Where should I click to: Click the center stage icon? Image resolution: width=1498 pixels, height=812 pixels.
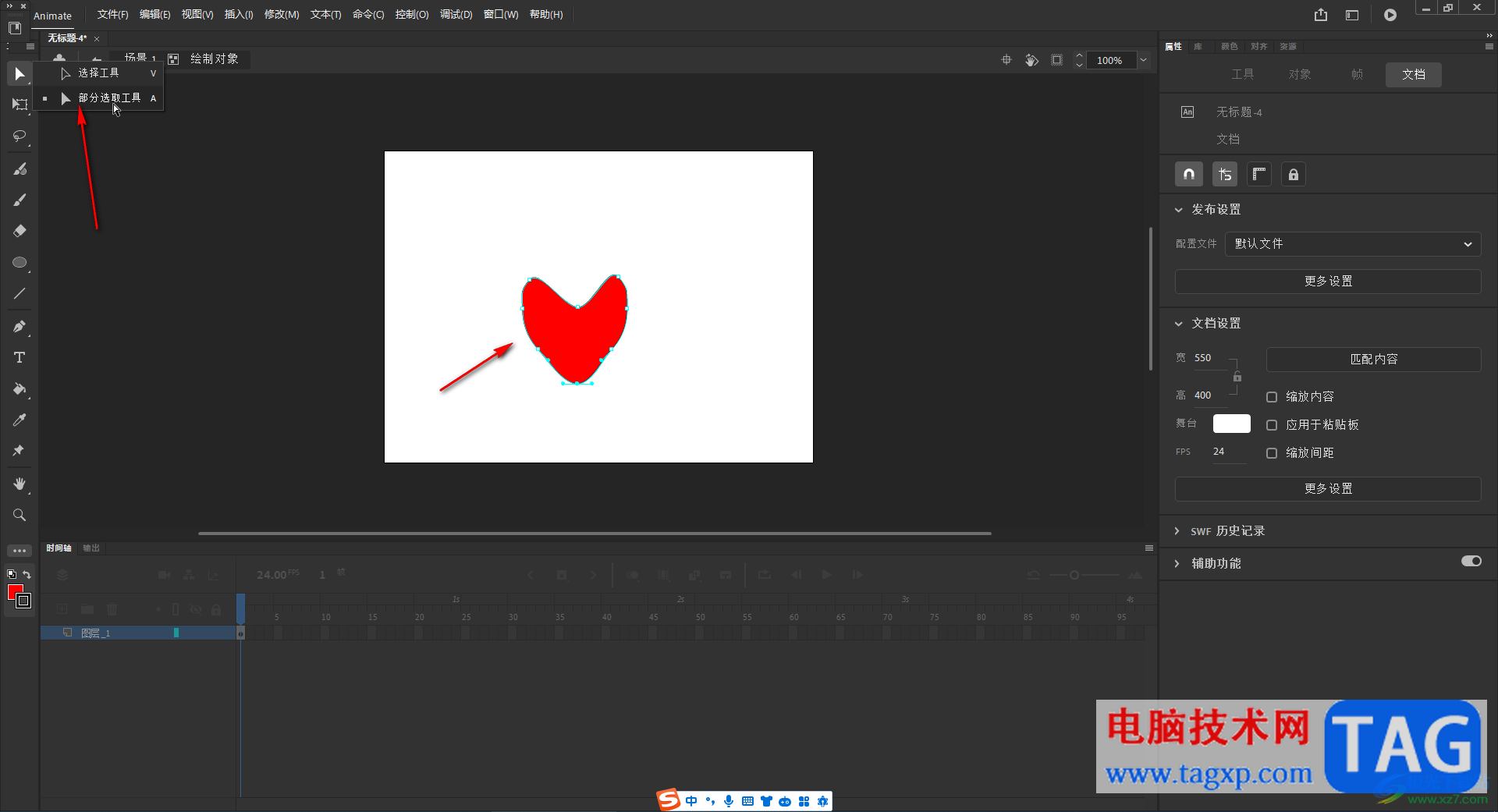(x=1006, y=60)
